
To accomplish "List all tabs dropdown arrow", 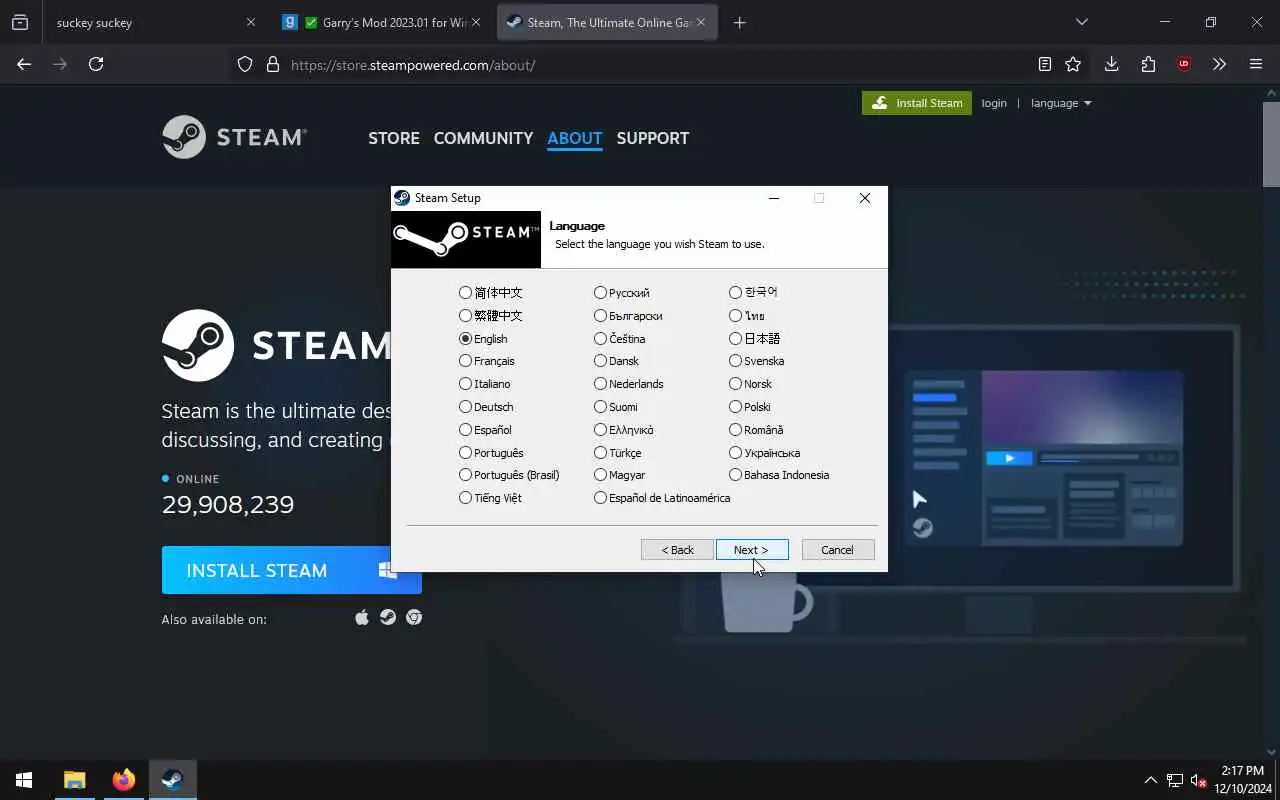I will click(1081, 22).
